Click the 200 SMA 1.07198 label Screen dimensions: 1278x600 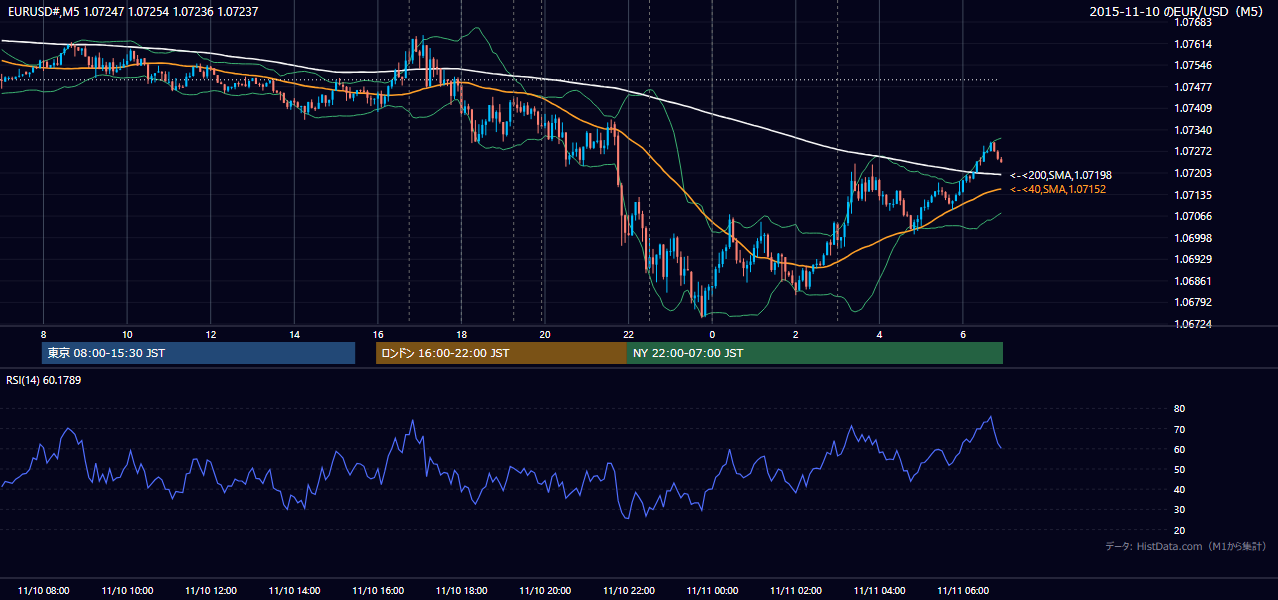tap(1061, 175)
